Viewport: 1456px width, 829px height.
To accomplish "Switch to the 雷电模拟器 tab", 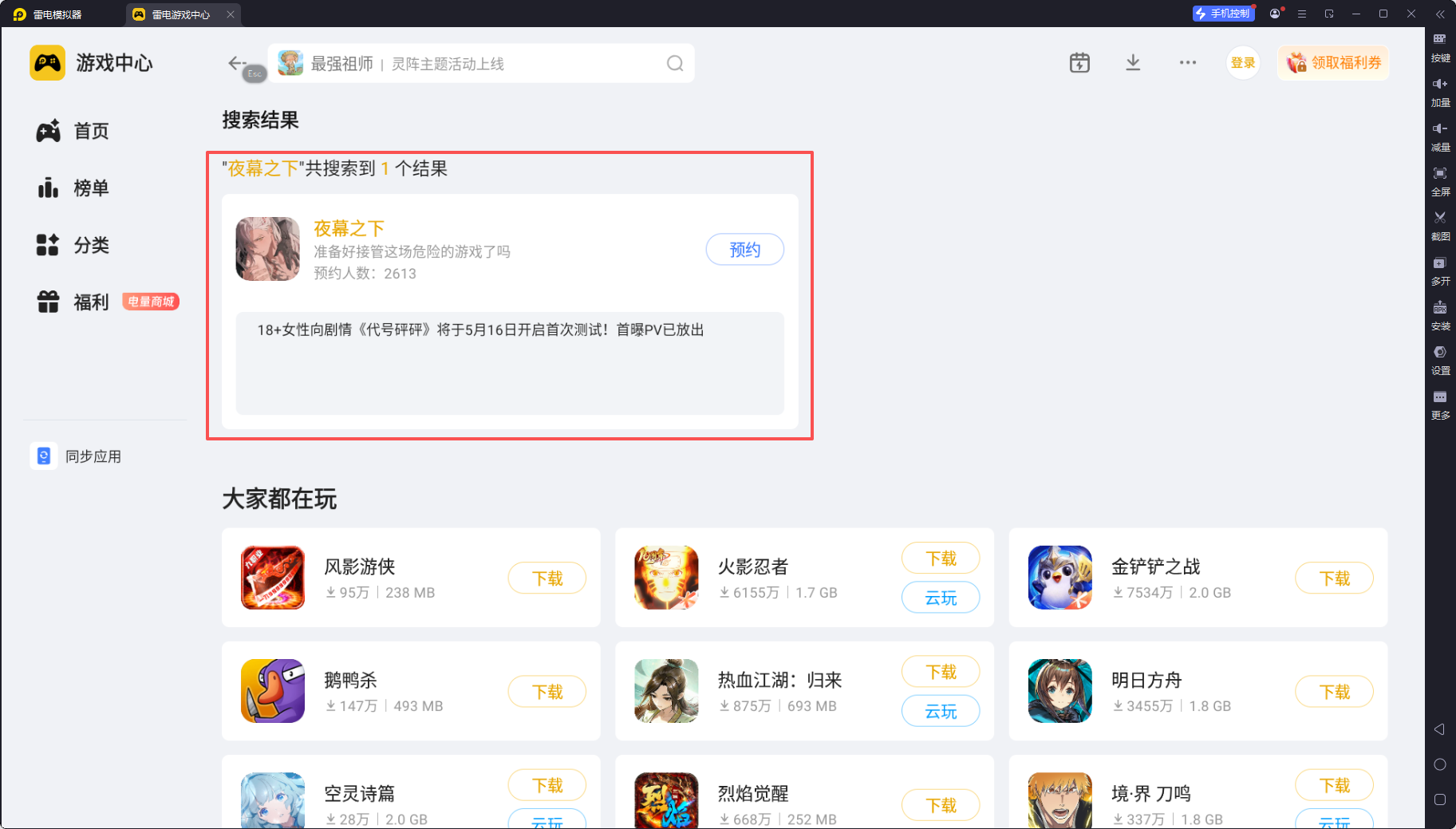I will 49,14.
